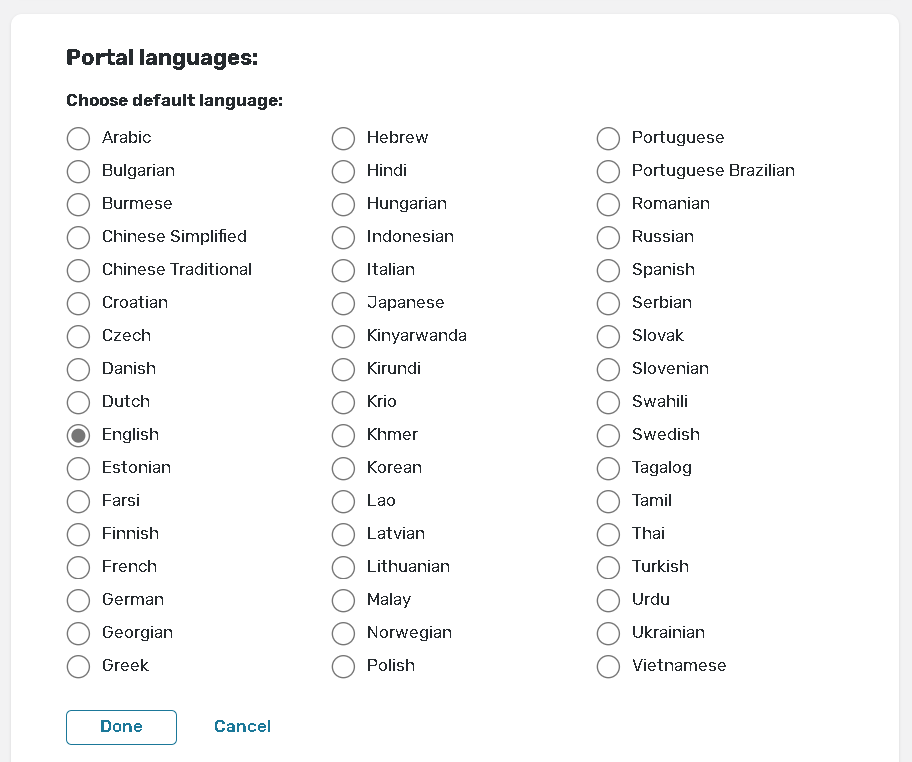Pick Vietnamese as default language
This screenshot has height=762, width=912.
tap(609, 666)
